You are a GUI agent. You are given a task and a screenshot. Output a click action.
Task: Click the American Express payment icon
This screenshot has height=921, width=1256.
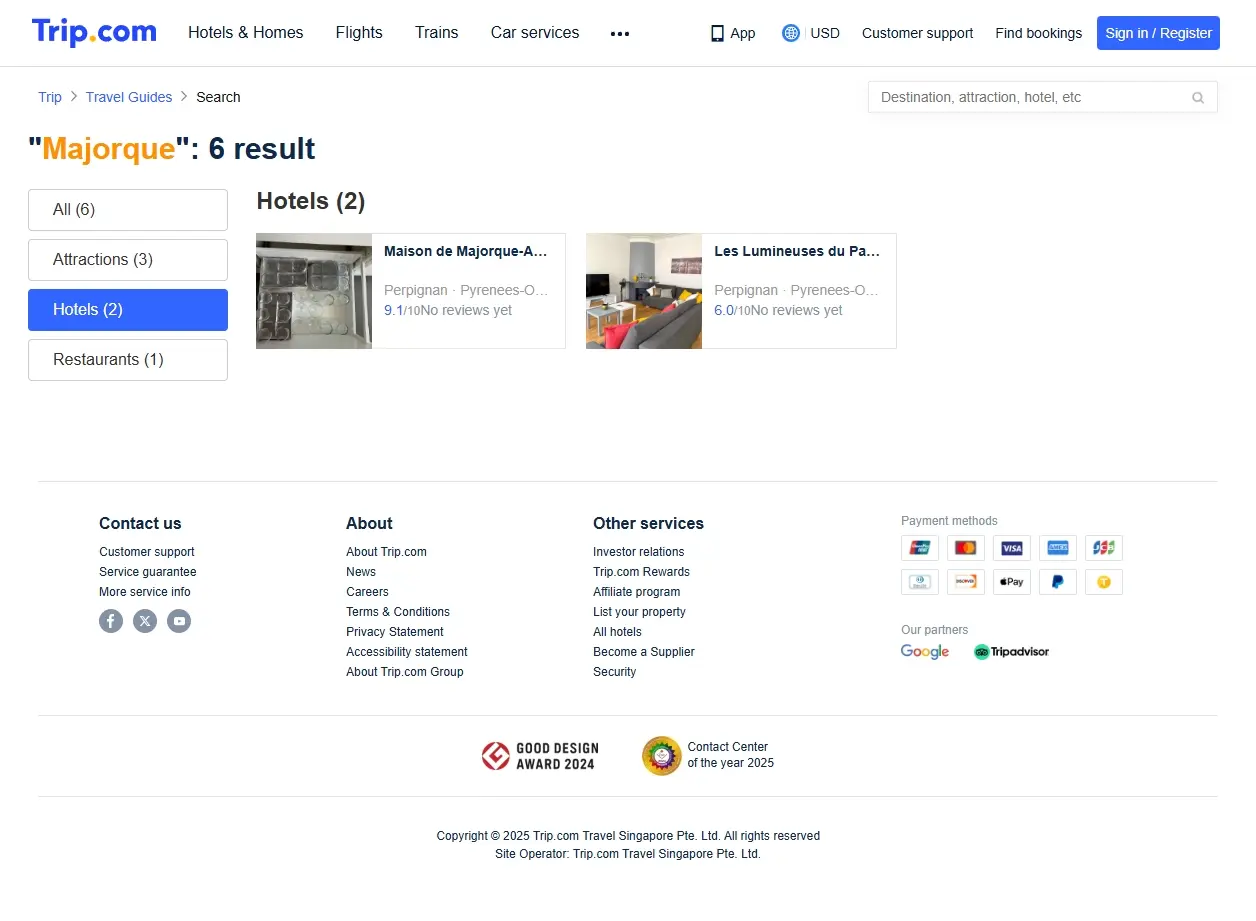coord(1058,548)
